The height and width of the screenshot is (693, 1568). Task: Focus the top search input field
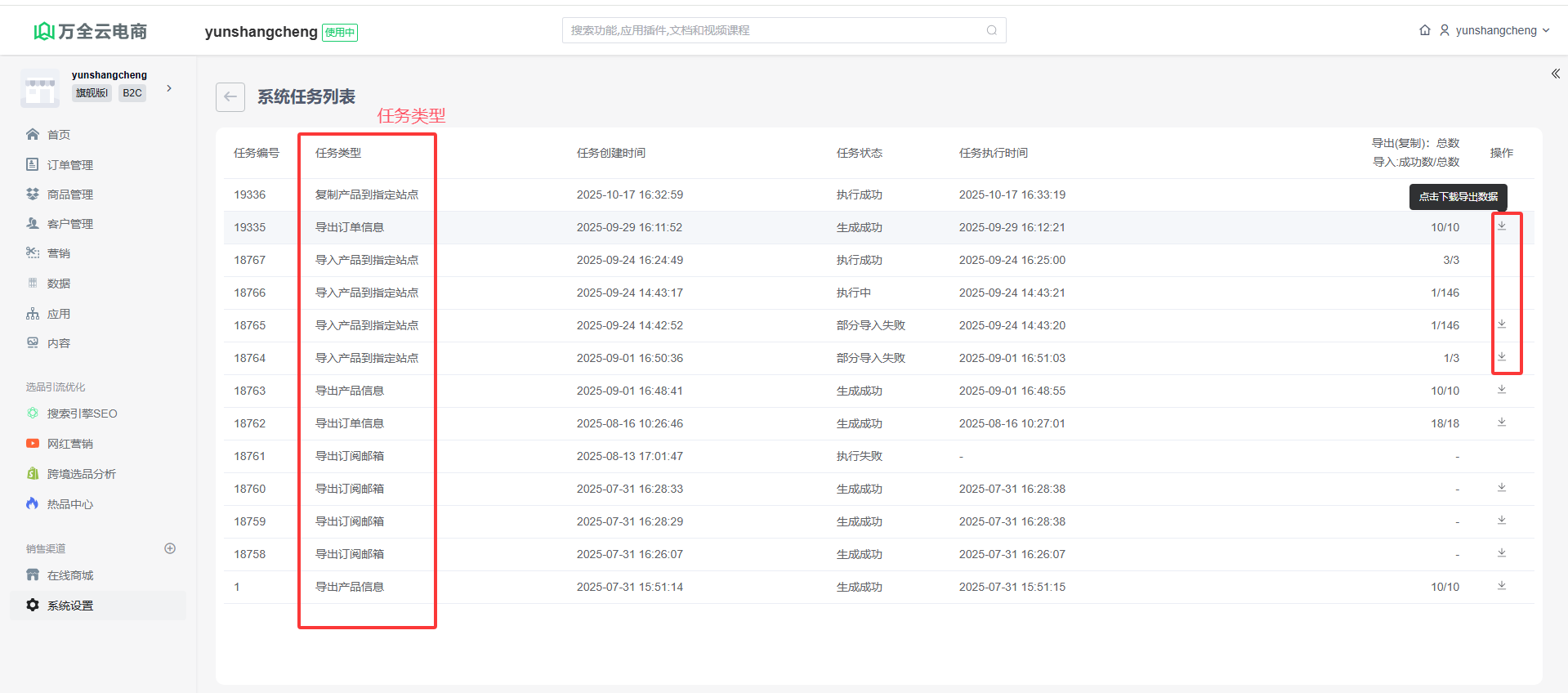[772, 30]
